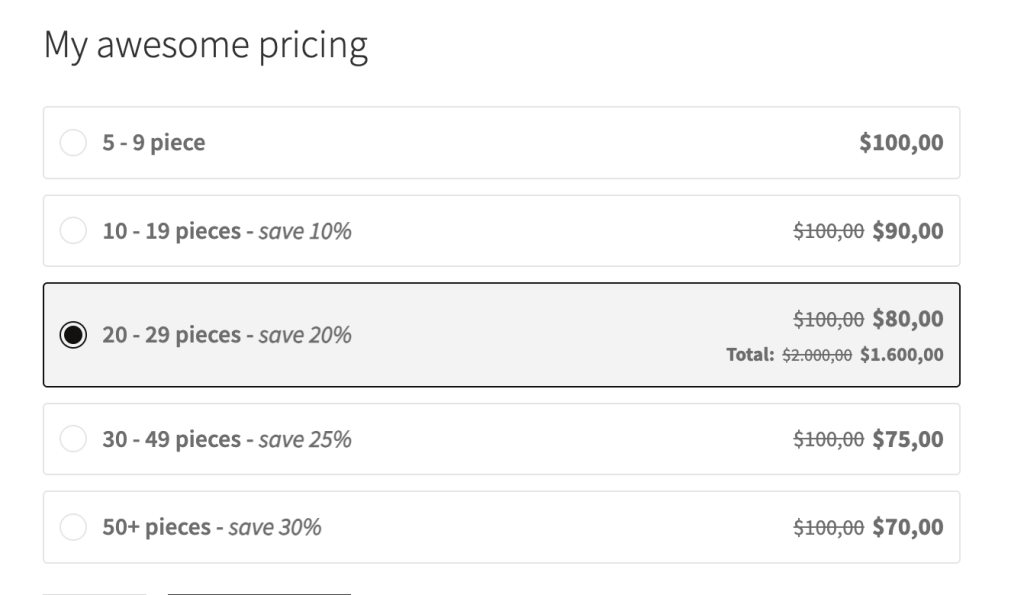Click the $1.600,00 total amount
Screen dimensions: 1024x595
tap(901, 354)
